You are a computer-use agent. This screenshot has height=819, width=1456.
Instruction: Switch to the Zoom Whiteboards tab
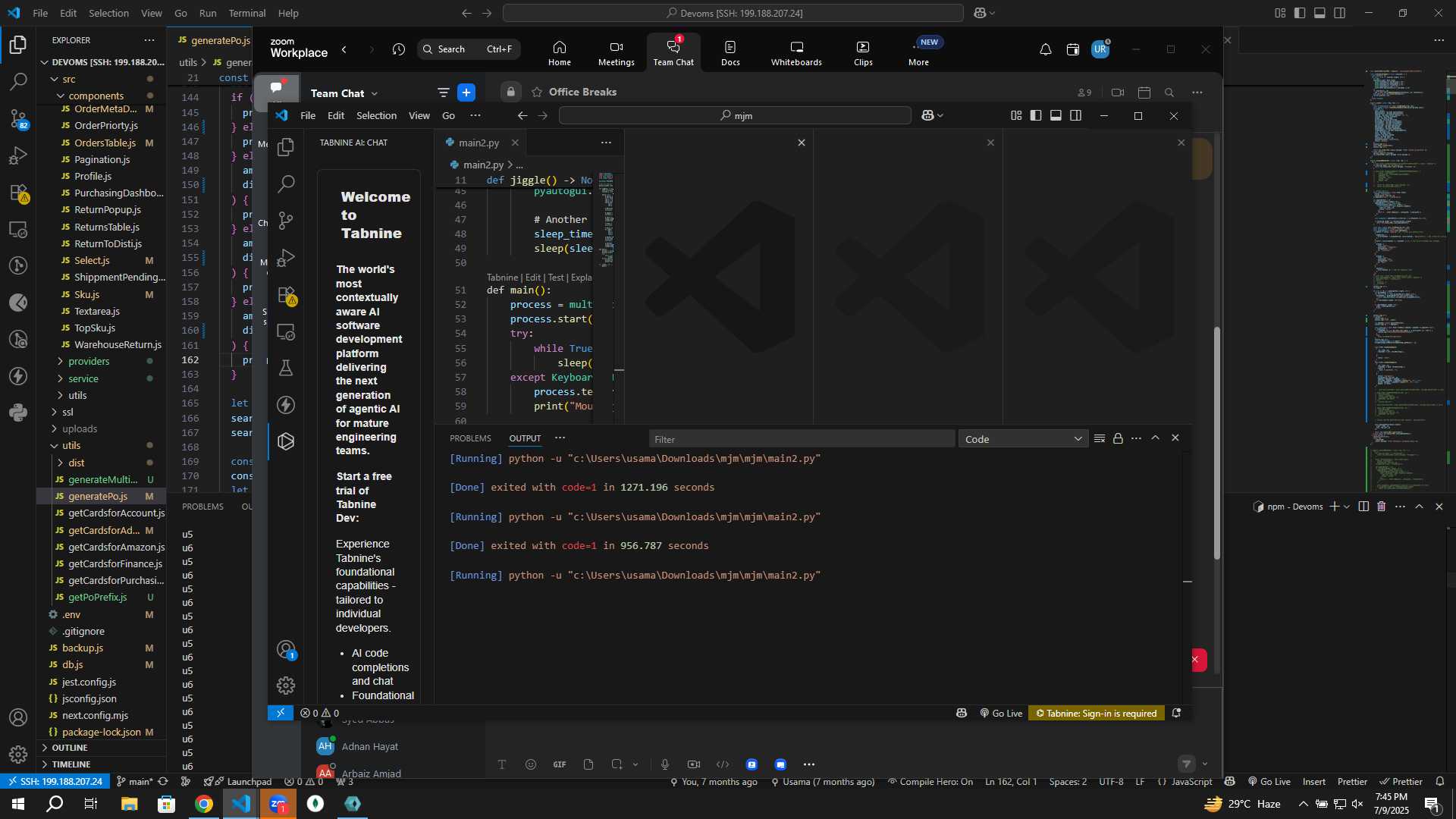pos(796,53)
